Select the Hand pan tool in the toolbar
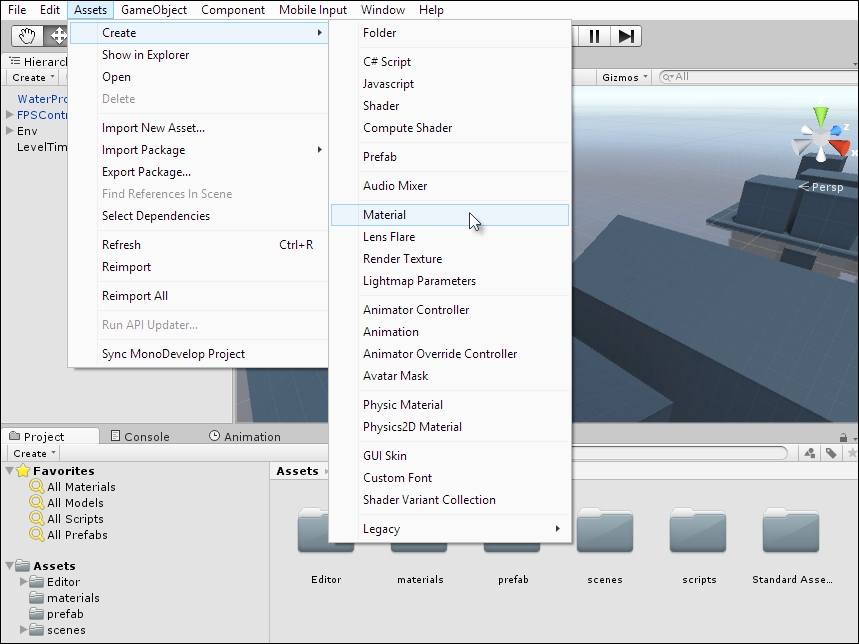The height and width of the screenshot is (644, 859). [25, 35]
